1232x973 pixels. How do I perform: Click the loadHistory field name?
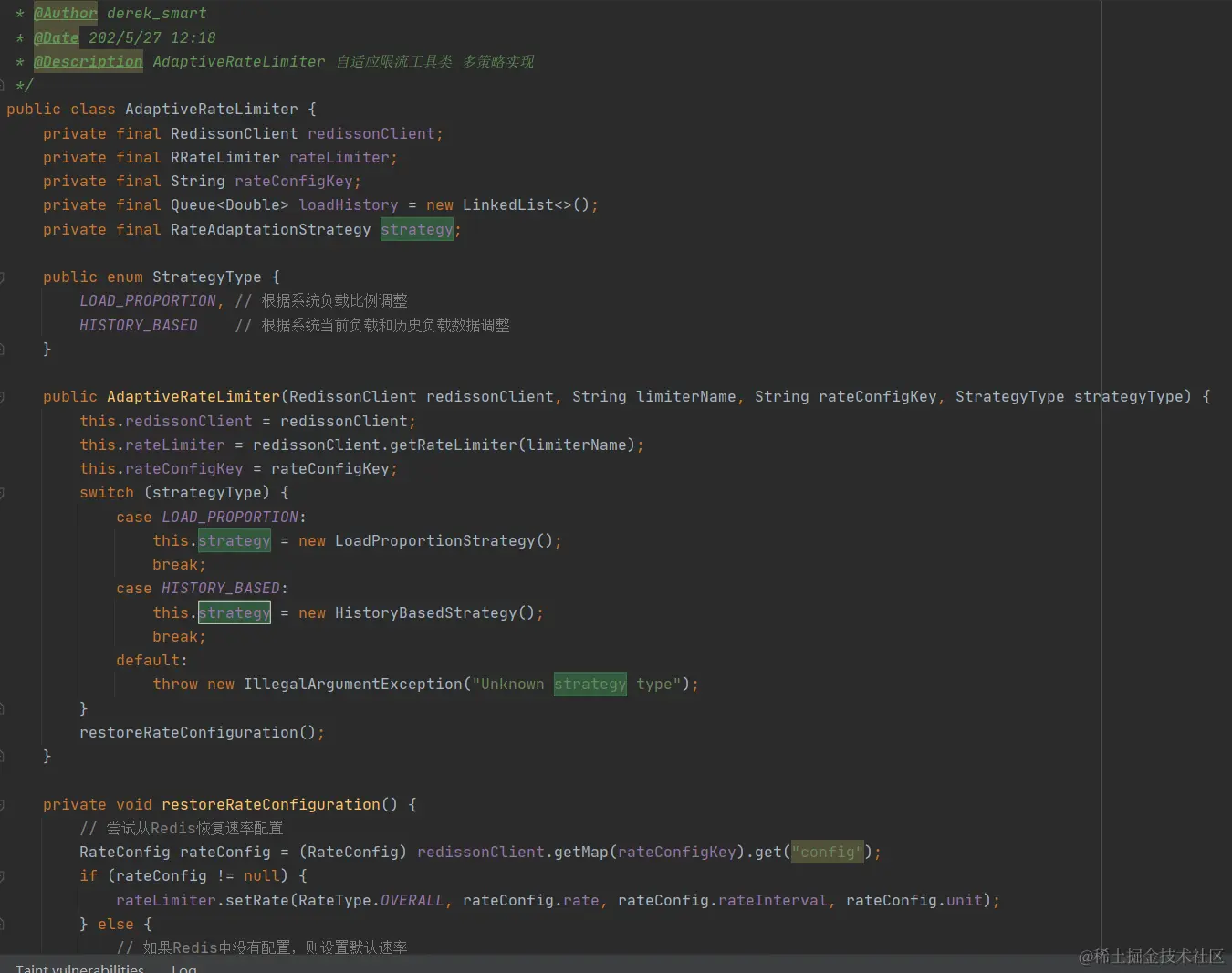(349, 205)
